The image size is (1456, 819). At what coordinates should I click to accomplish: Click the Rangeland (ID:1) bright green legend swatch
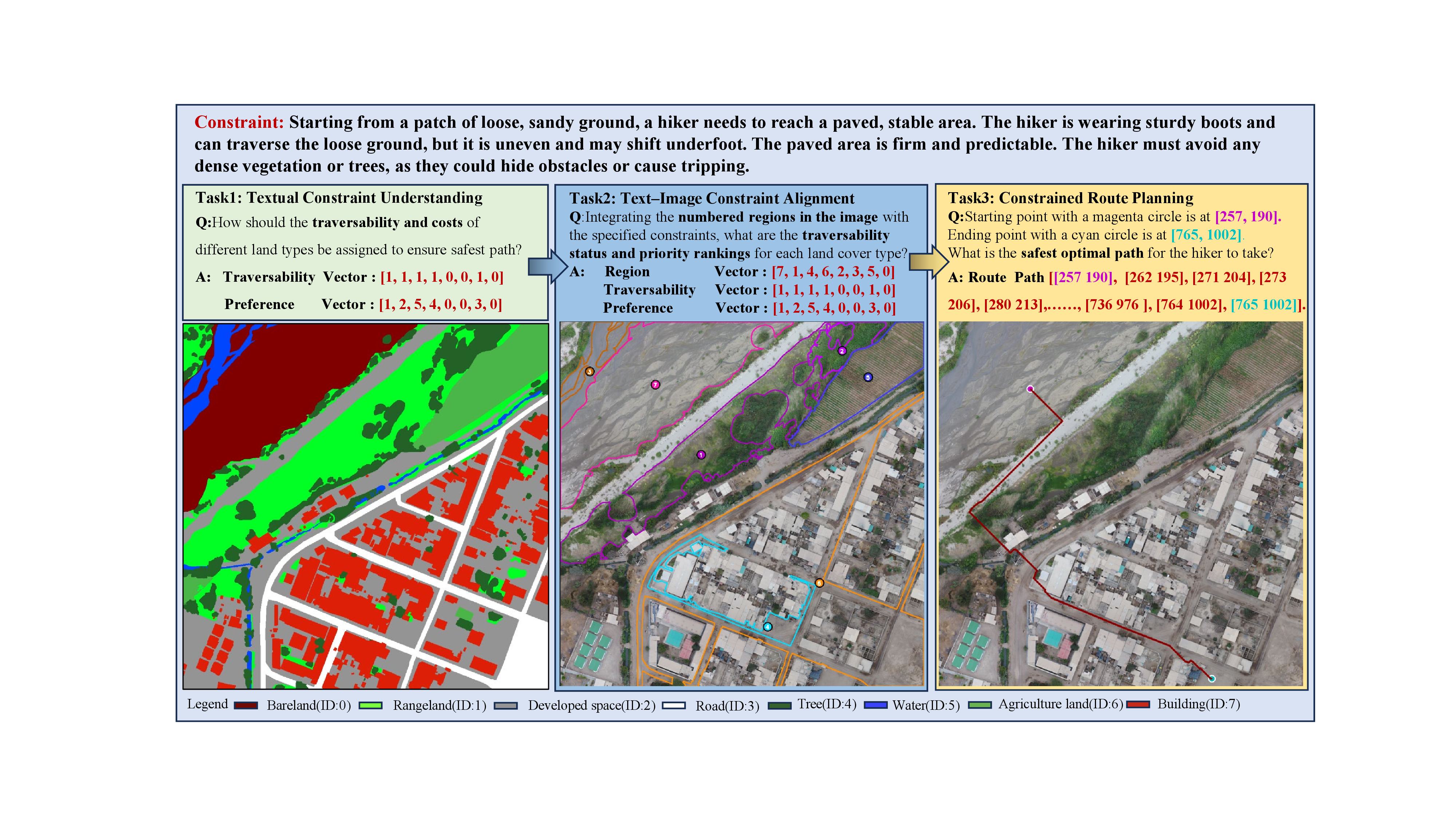(x=371, y=705)
